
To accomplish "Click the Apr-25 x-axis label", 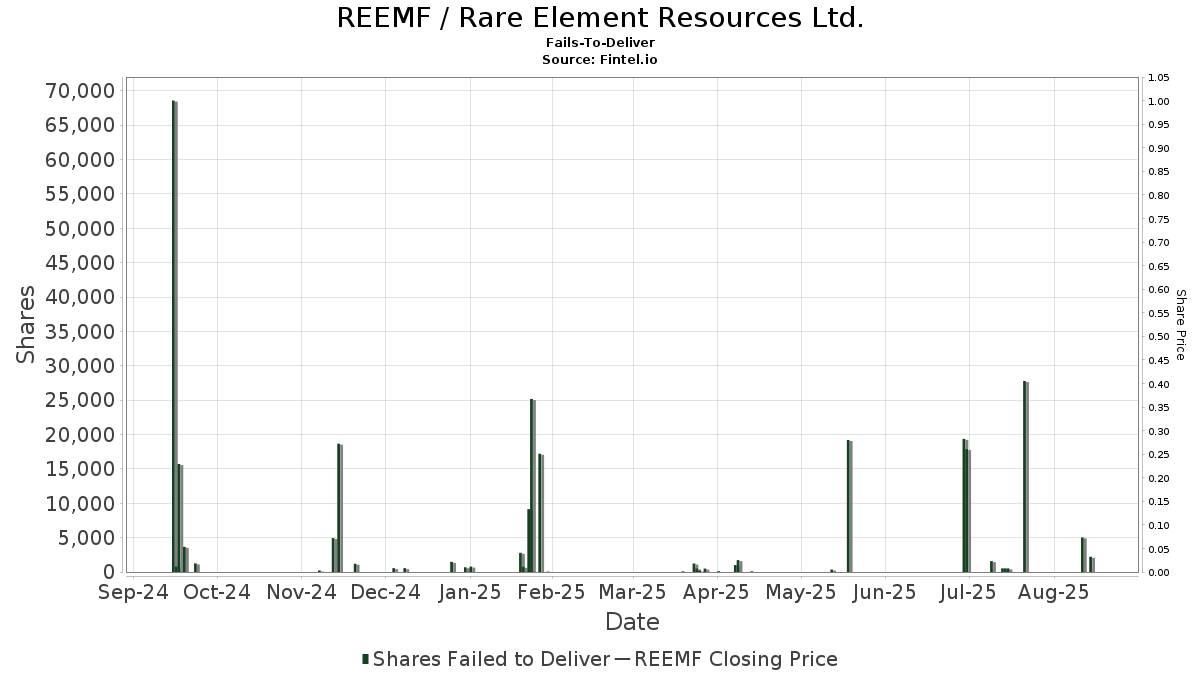I will pos(716,593).
